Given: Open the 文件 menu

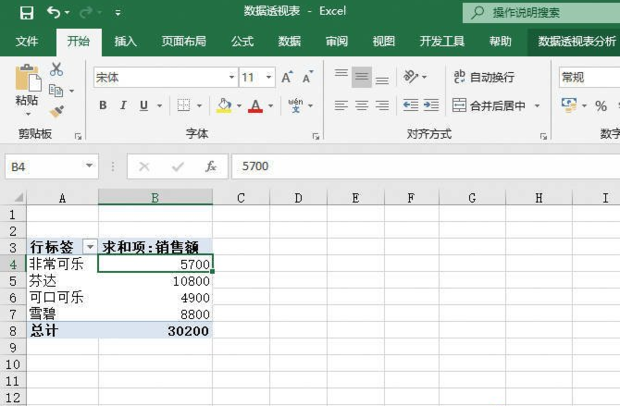Looking at the screenshot, I should 27,41.
